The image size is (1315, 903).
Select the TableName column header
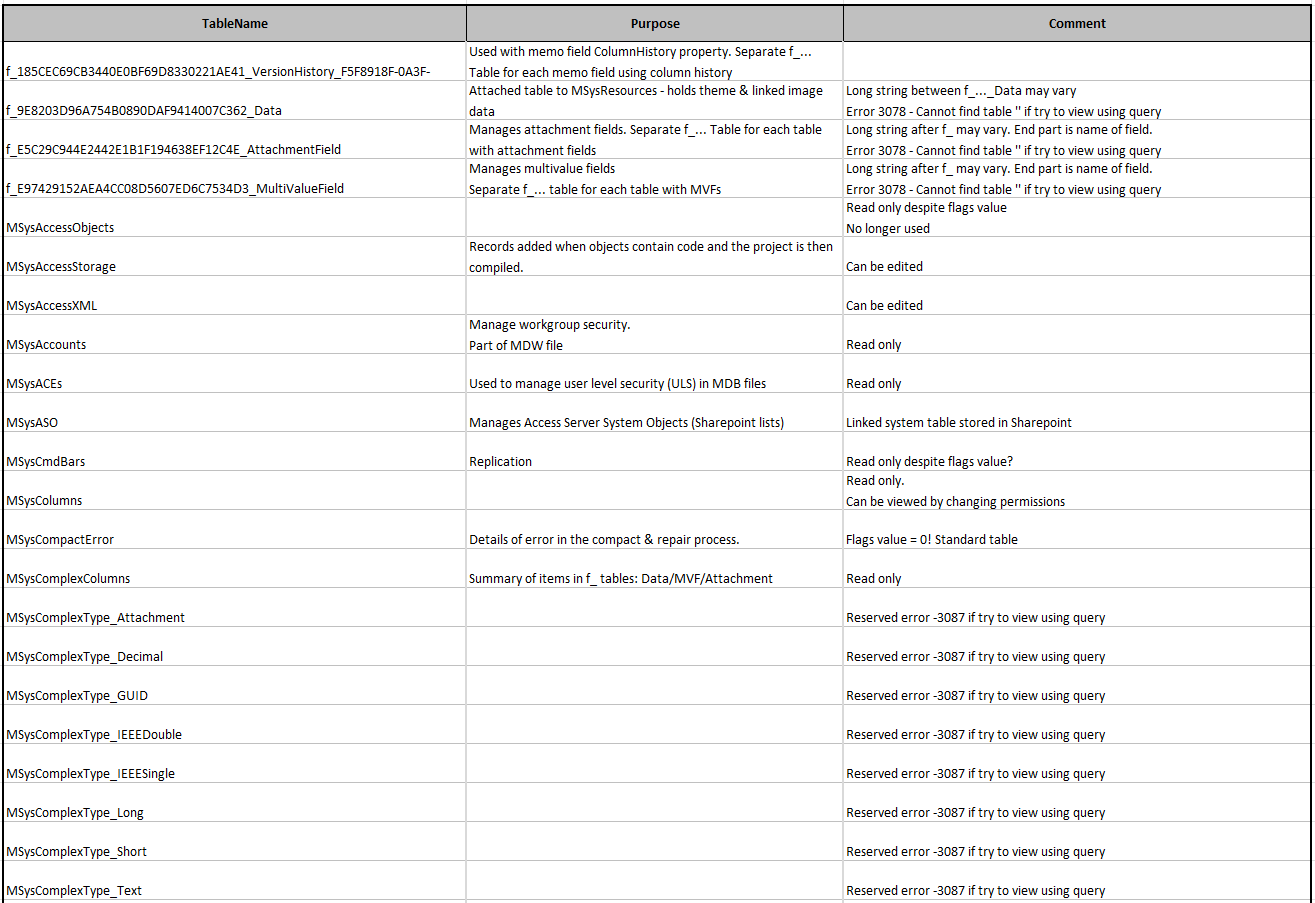point(234,23)
